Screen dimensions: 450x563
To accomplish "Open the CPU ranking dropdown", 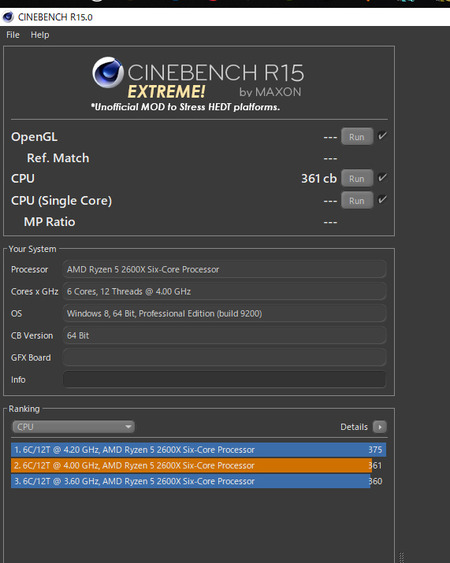I will tap(73, 427).
